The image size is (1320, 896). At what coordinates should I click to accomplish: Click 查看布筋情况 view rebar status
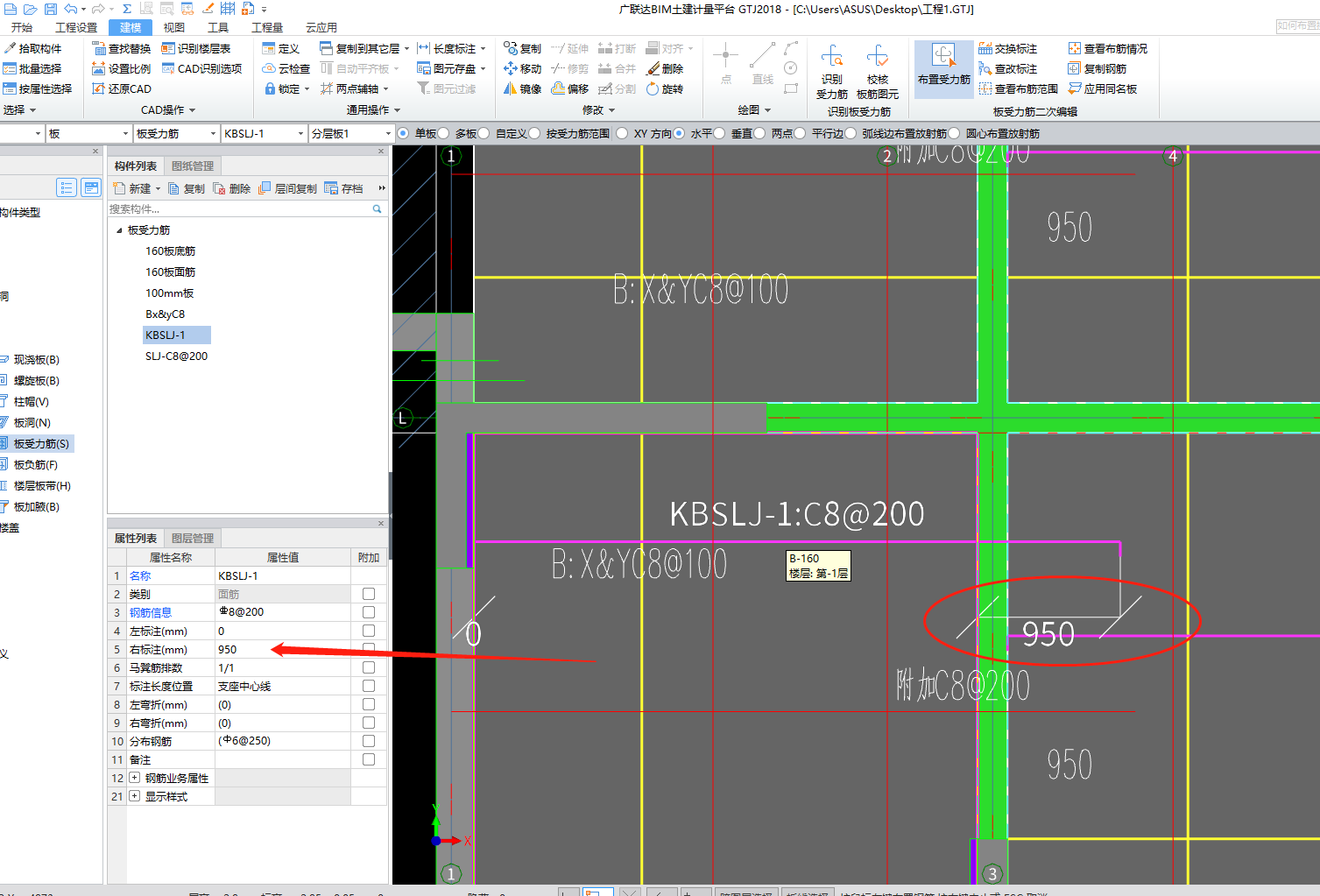click(x=1108, y=48)
